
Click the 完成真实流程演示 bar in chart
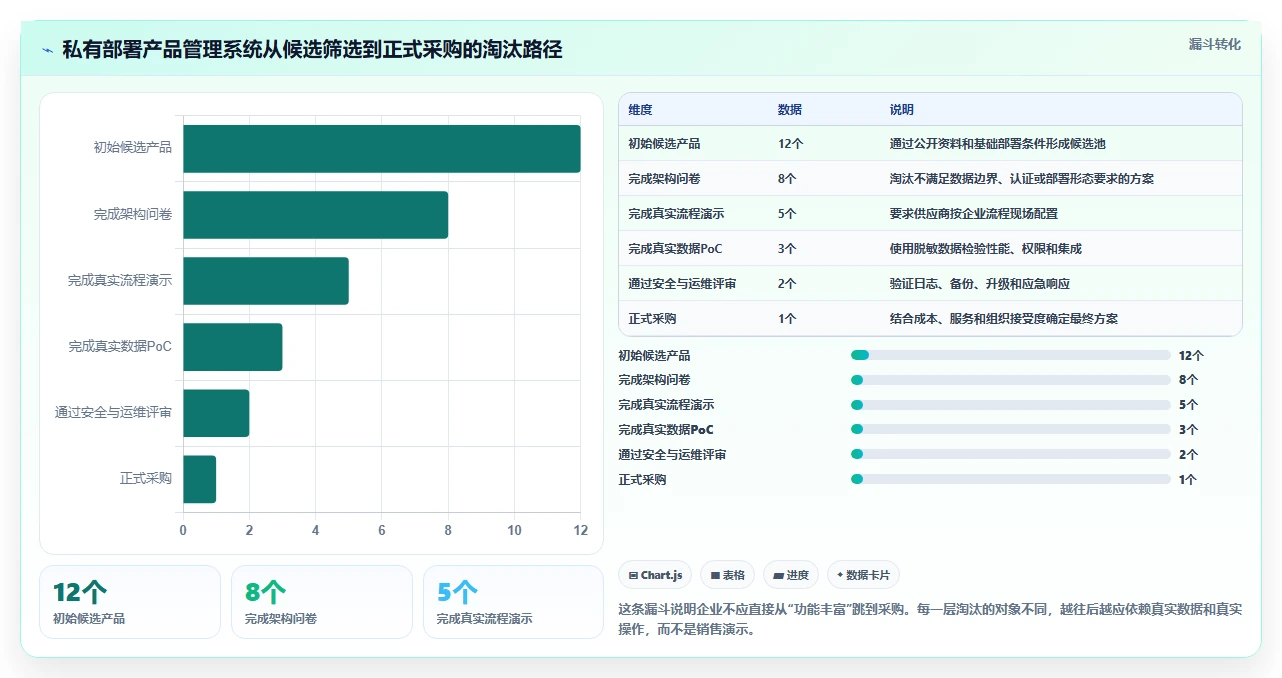coord(265,281)
